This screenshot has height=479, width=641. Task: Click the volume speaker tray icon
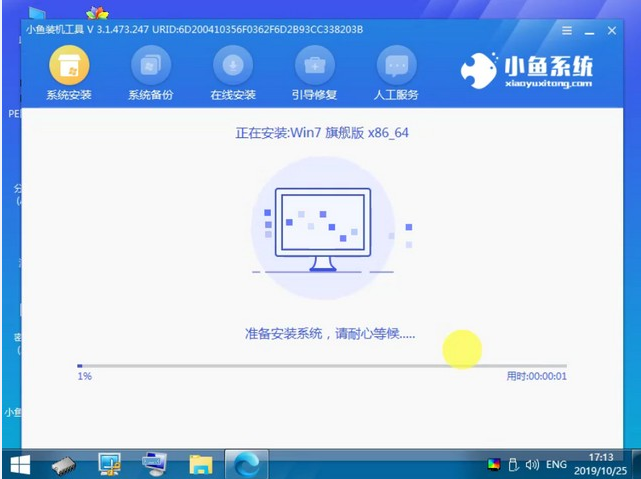click(x=532, y=464)
